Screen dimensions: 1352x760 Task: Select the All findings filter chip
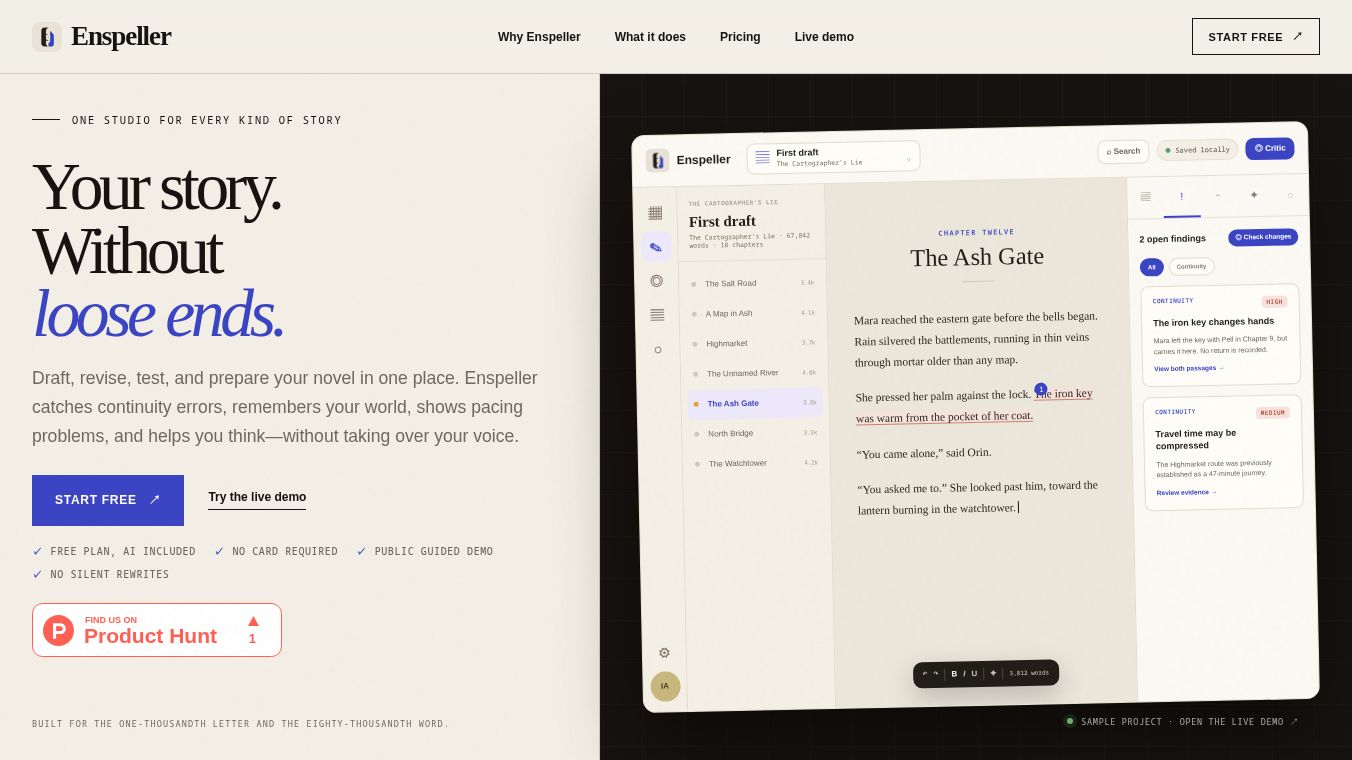click(1152, 267)
